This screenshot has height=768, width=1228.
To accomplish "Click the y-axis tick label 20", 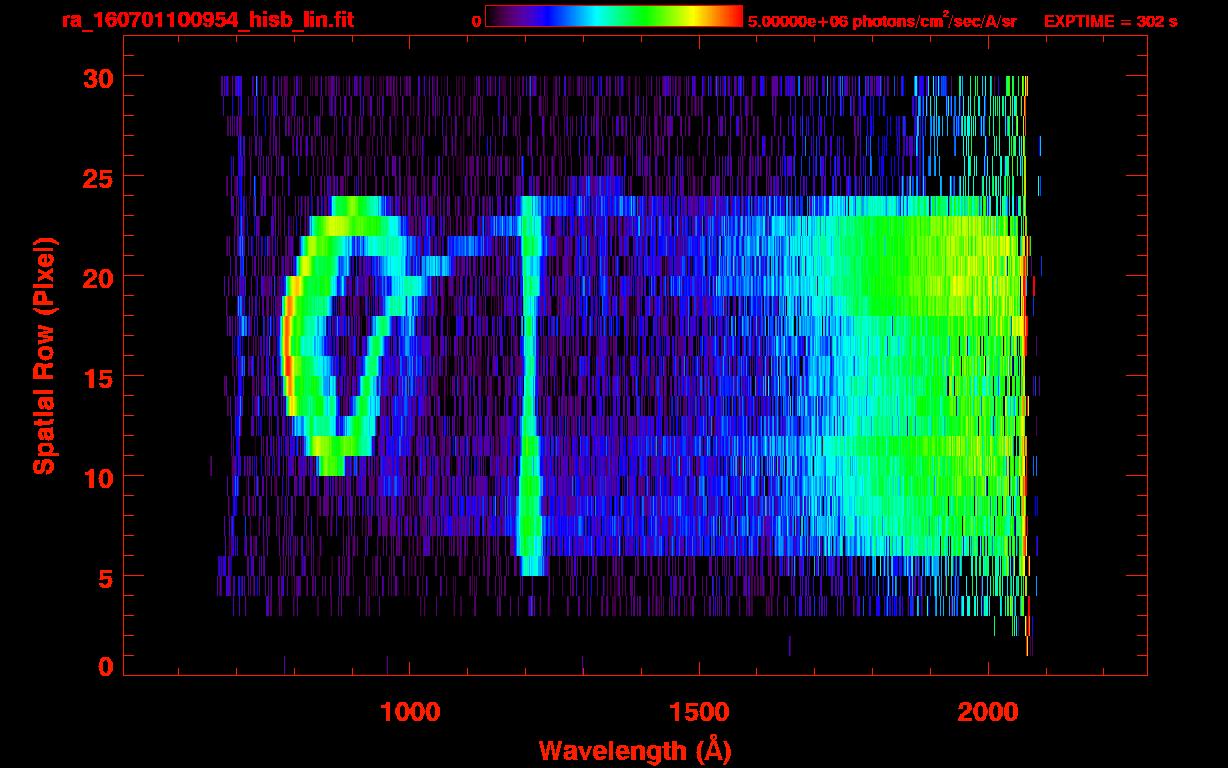I will pos(99,277).
